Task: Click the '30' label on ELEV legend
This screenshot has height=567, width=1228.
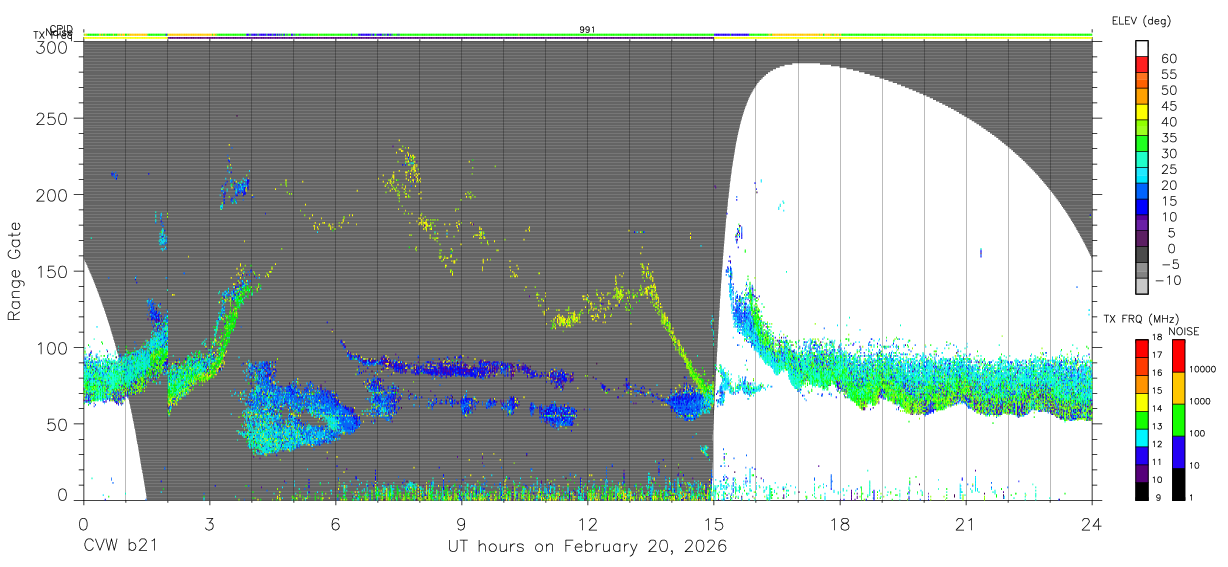Action: (x=1168, y=154)
